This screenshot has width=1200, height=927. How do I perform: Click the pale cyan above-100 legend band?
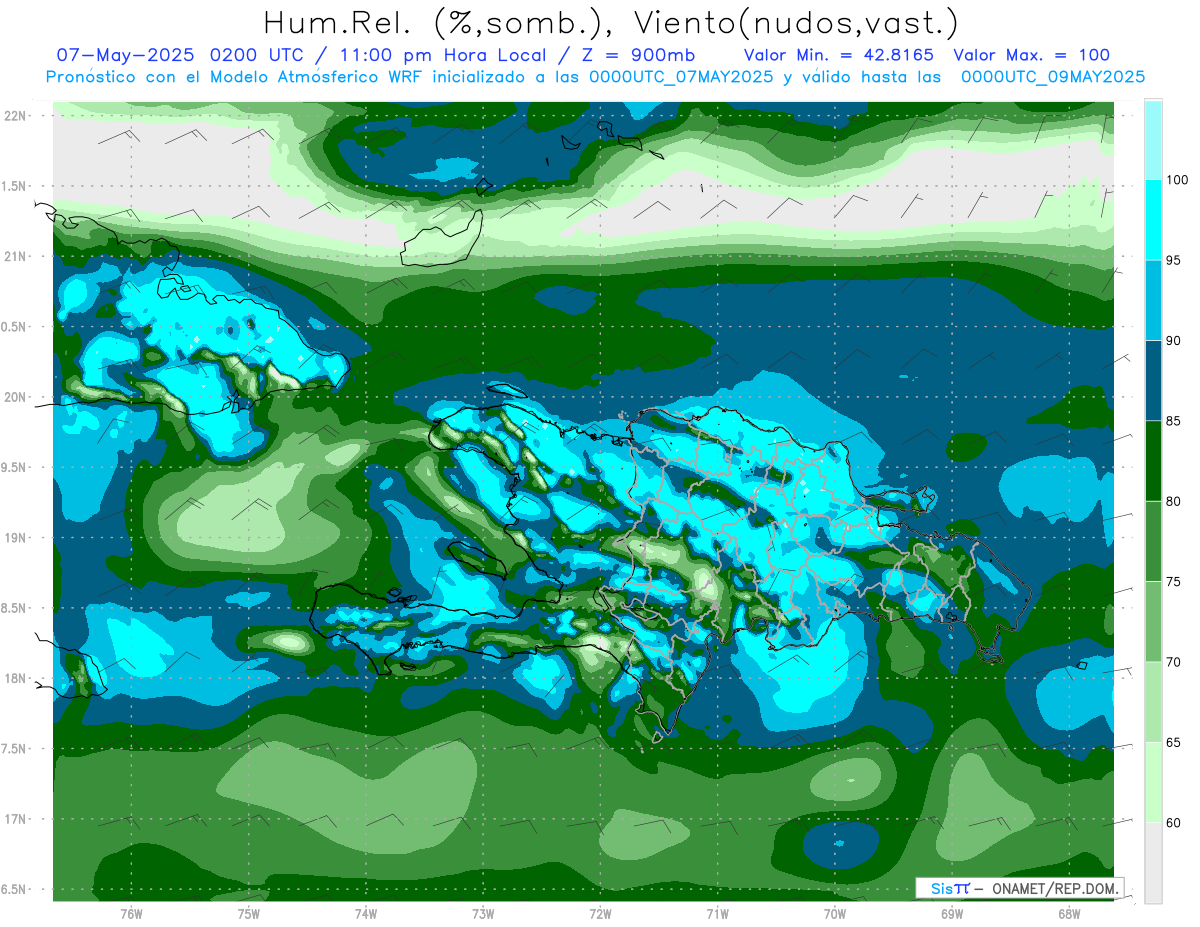click(x=1153, y=140)
